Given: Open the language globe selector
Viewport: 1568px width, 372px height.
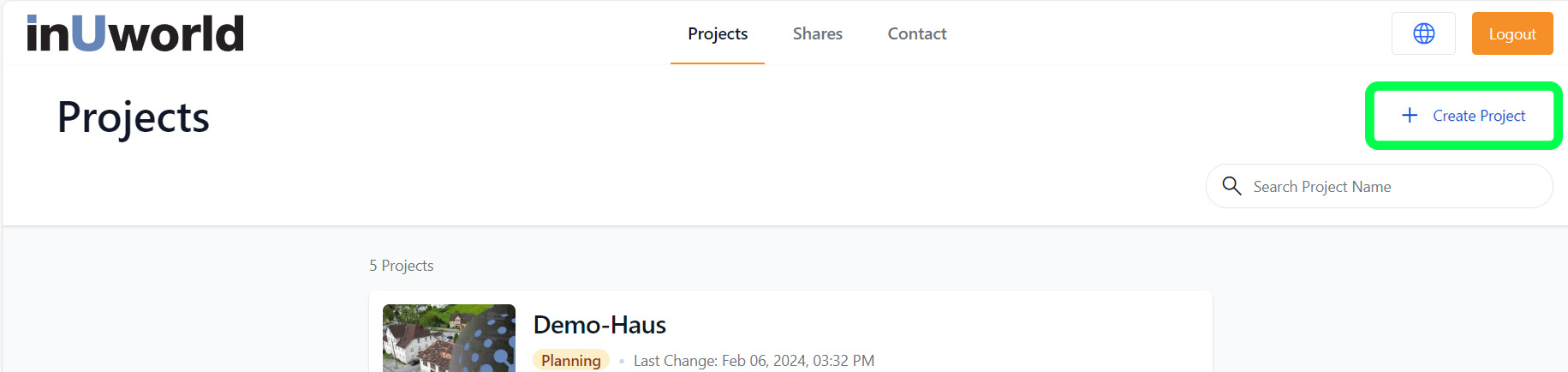Looking at the screenshot, I should click(x=1423, y=33).
